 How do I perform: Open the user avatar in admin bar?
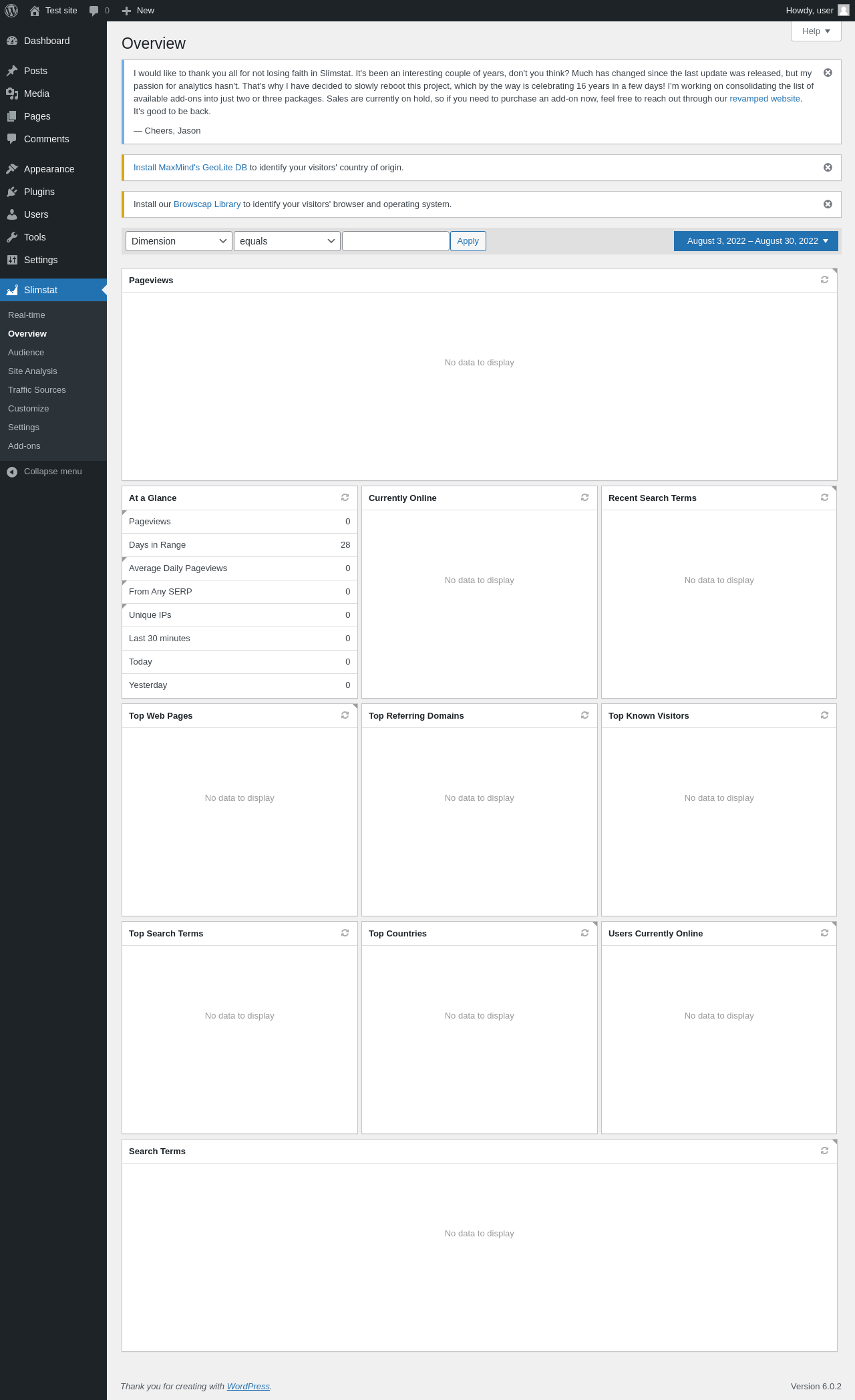[x=844, y=11]
